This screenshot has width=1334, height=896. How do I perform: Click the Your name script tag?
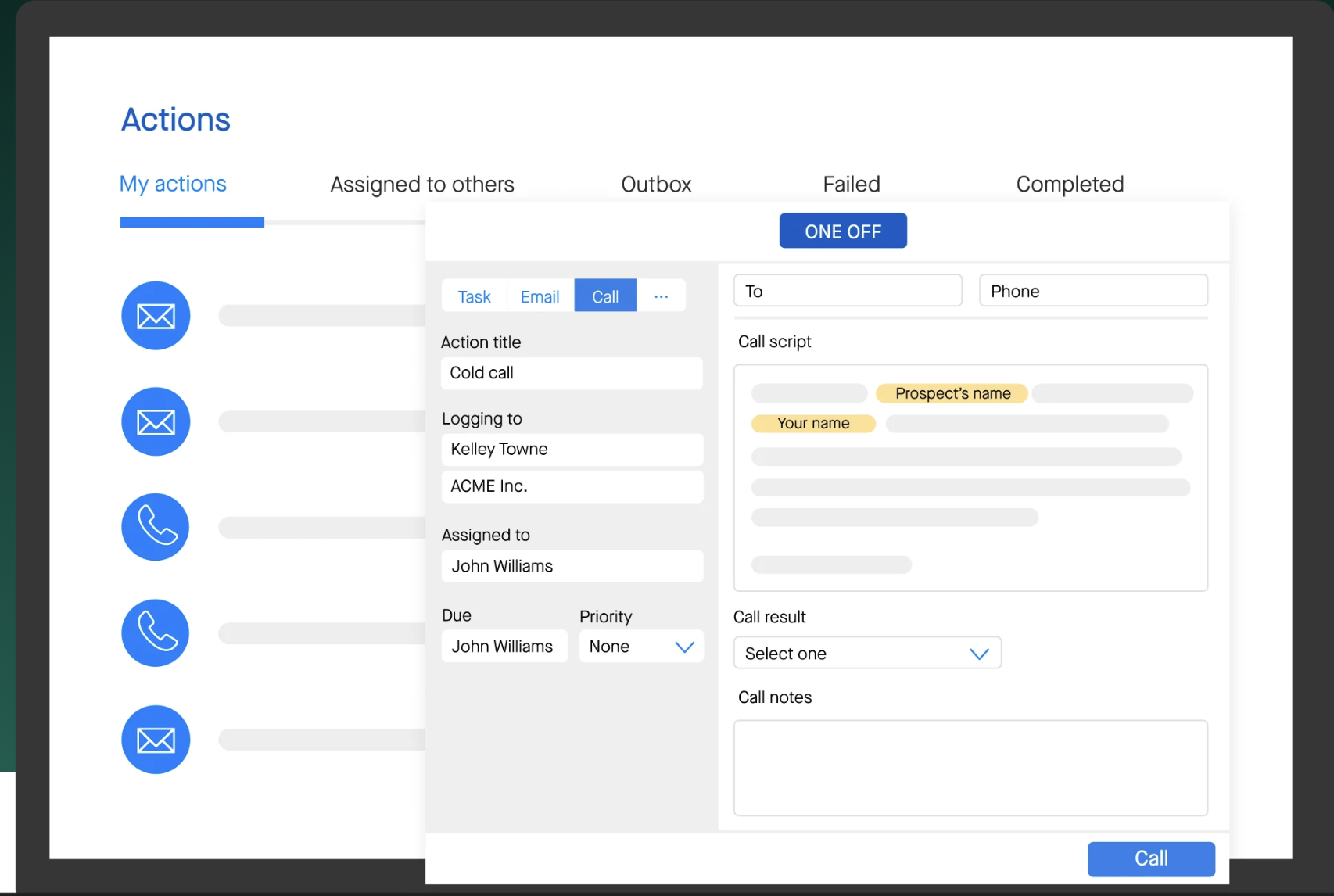coord(813,423)
